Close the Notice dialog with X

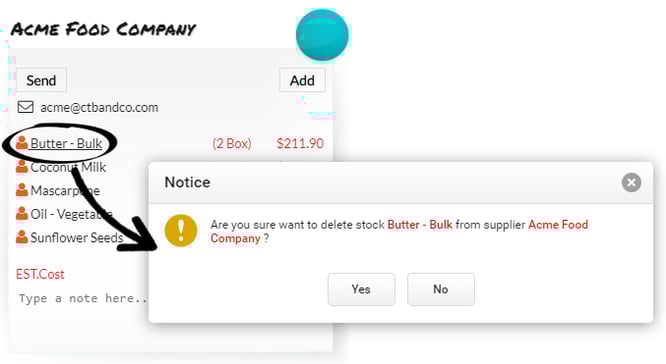631,183
